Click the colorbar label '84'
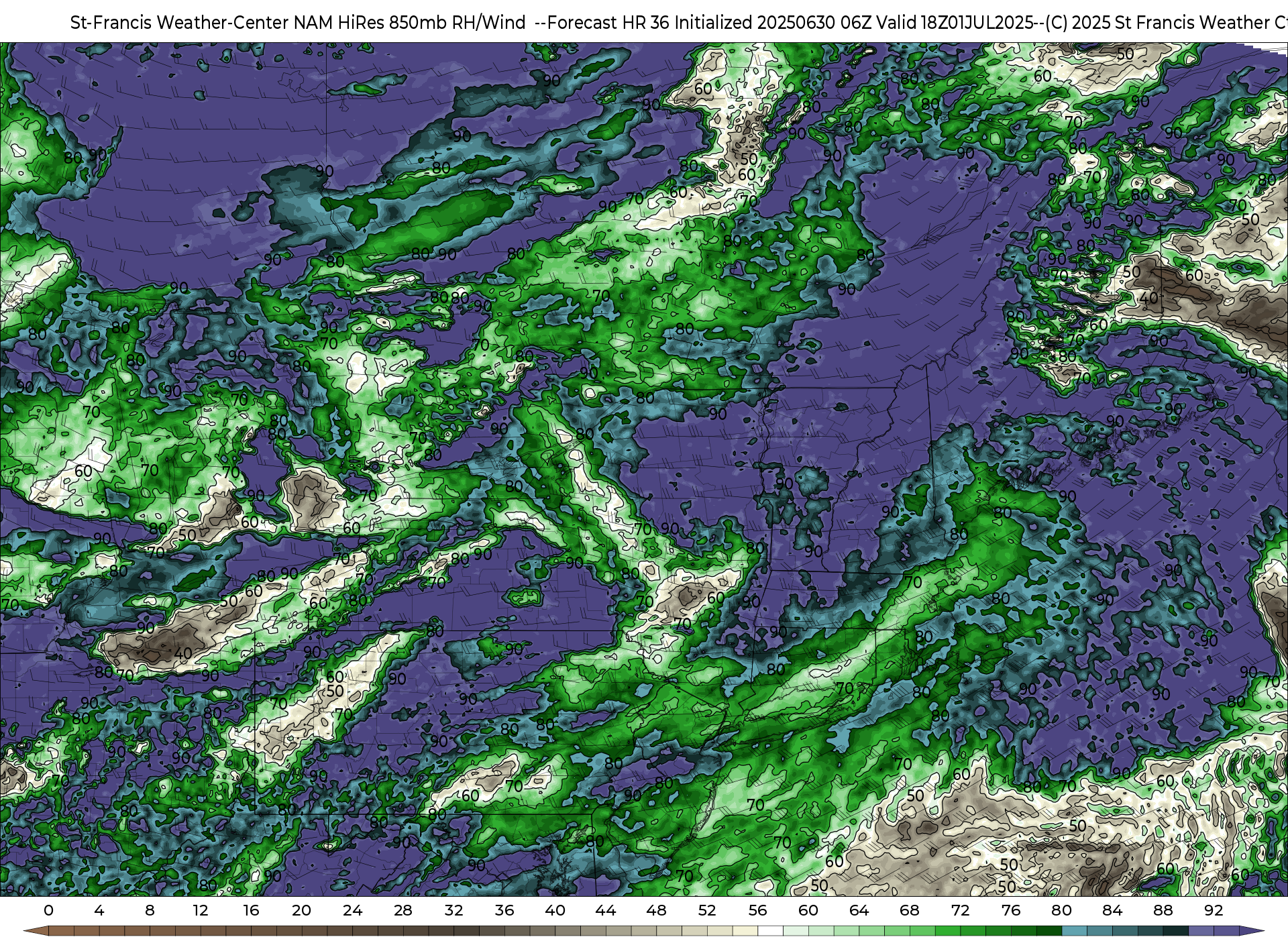 coord(1112,910)
